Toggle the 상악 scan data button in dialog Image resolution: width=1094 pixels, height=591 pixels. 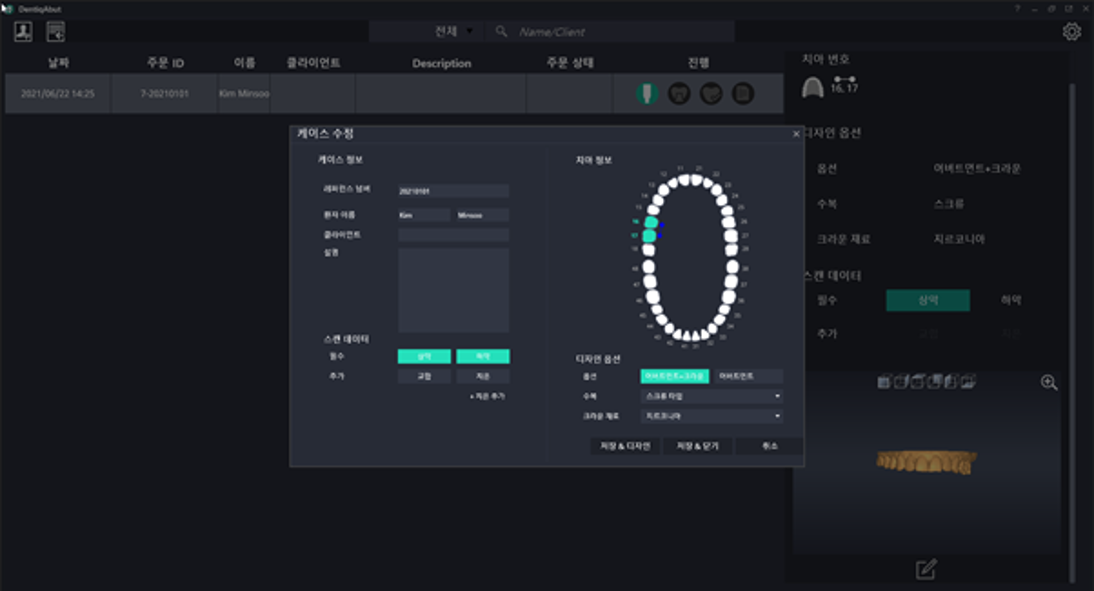[x=424, y=357]
